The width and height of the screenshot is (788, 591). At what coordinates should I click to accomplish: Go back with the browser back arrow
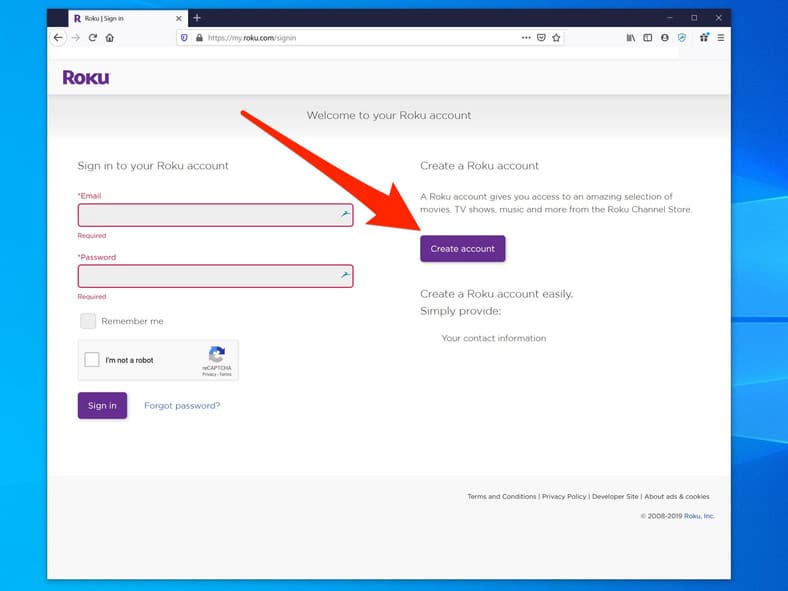tap(58, 38)
